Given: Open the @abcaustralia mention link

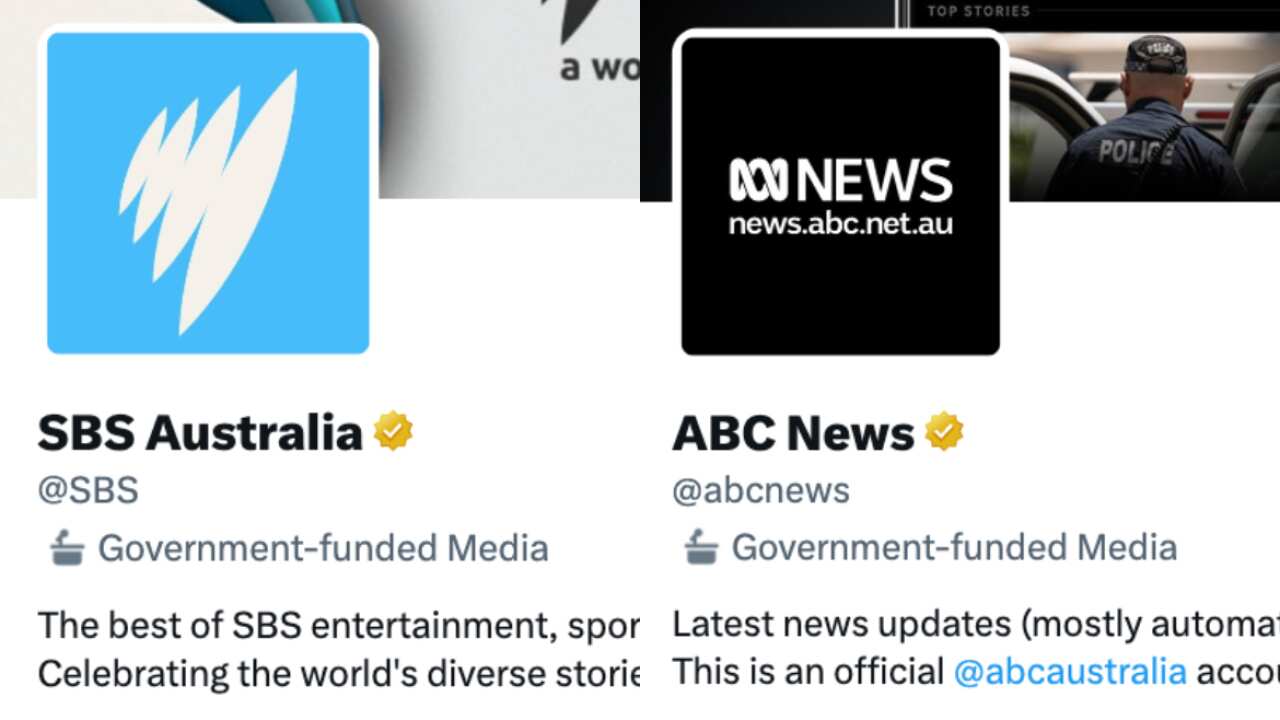Looking at the screenshot, I should tap(1070, 671).
